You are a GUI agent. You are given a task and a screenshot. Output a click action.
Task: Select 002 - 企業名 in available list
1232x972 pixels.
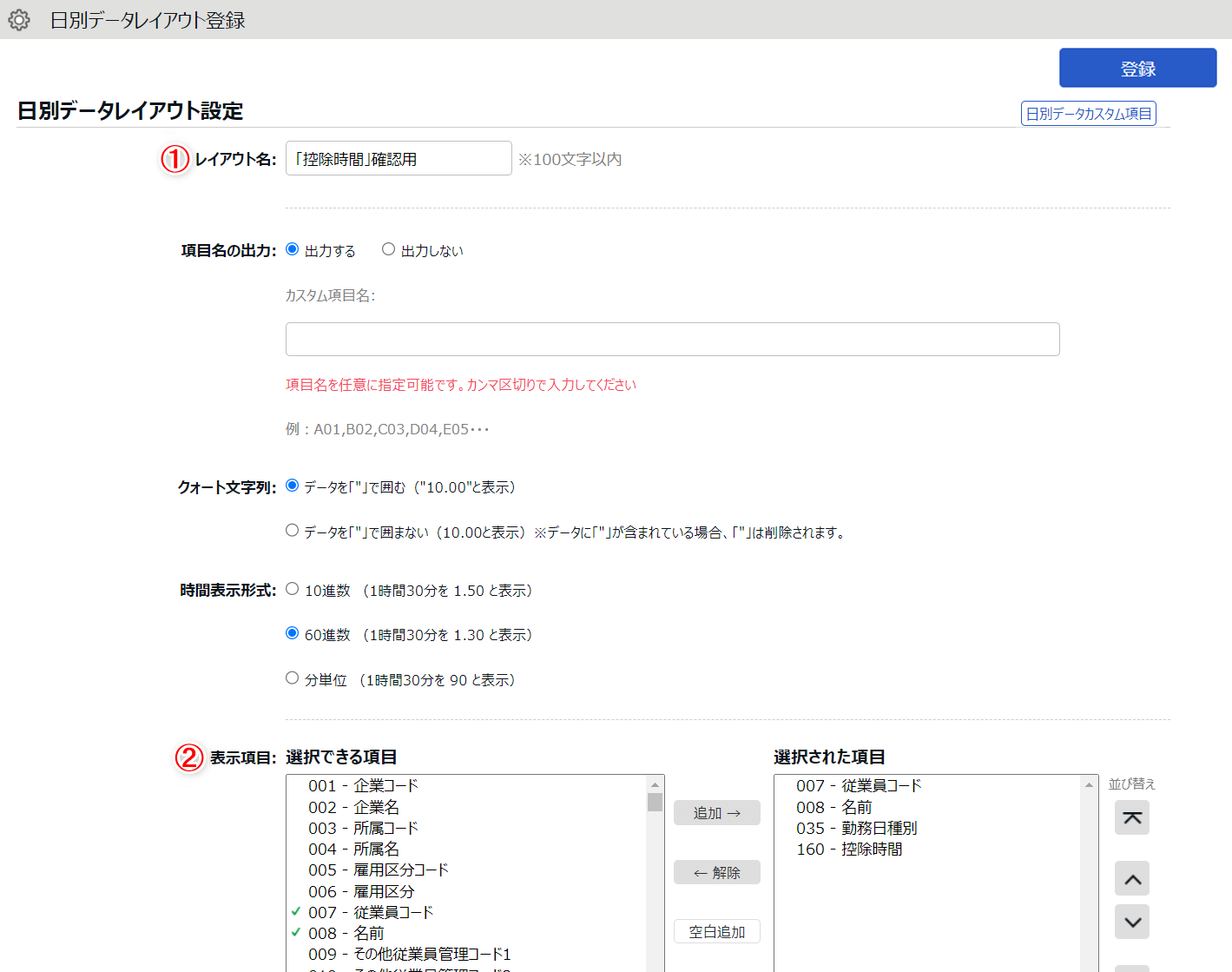point(466,807)
